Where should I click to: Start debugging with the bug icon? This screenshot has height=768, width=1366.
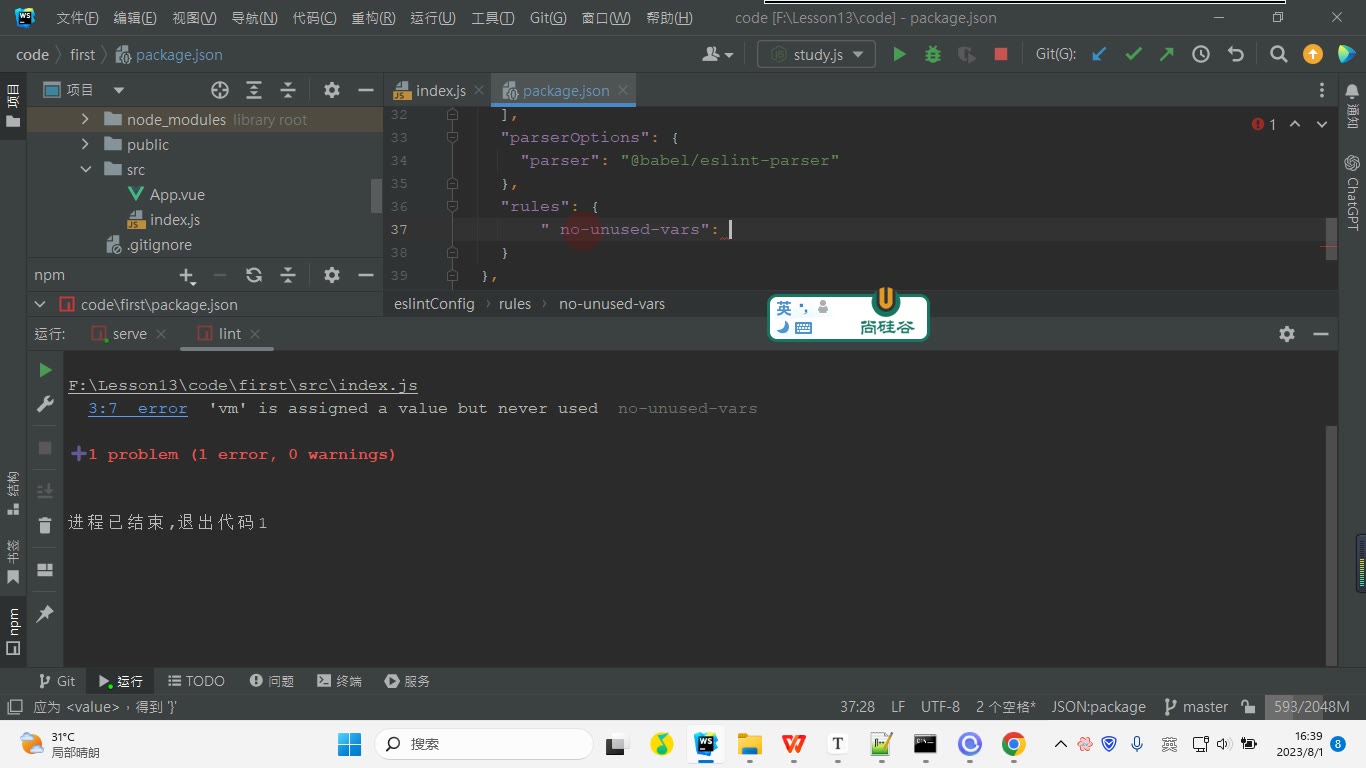point(933,54)
